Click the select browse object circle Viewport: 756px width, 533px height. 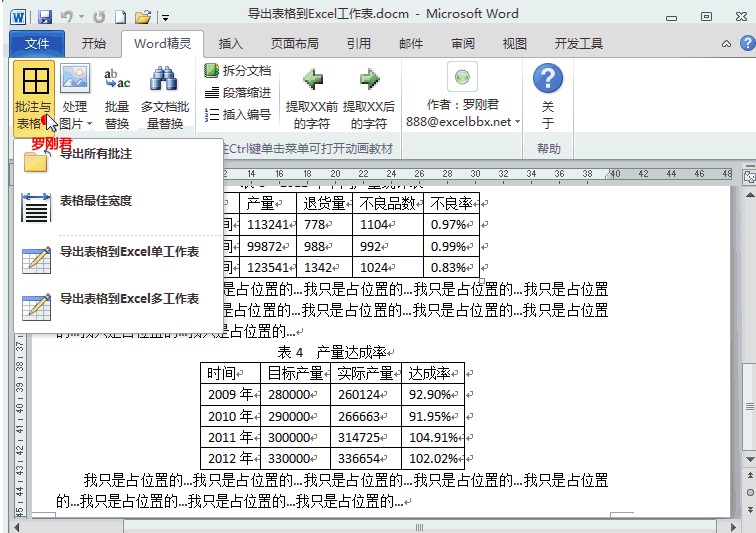(750, 493)
